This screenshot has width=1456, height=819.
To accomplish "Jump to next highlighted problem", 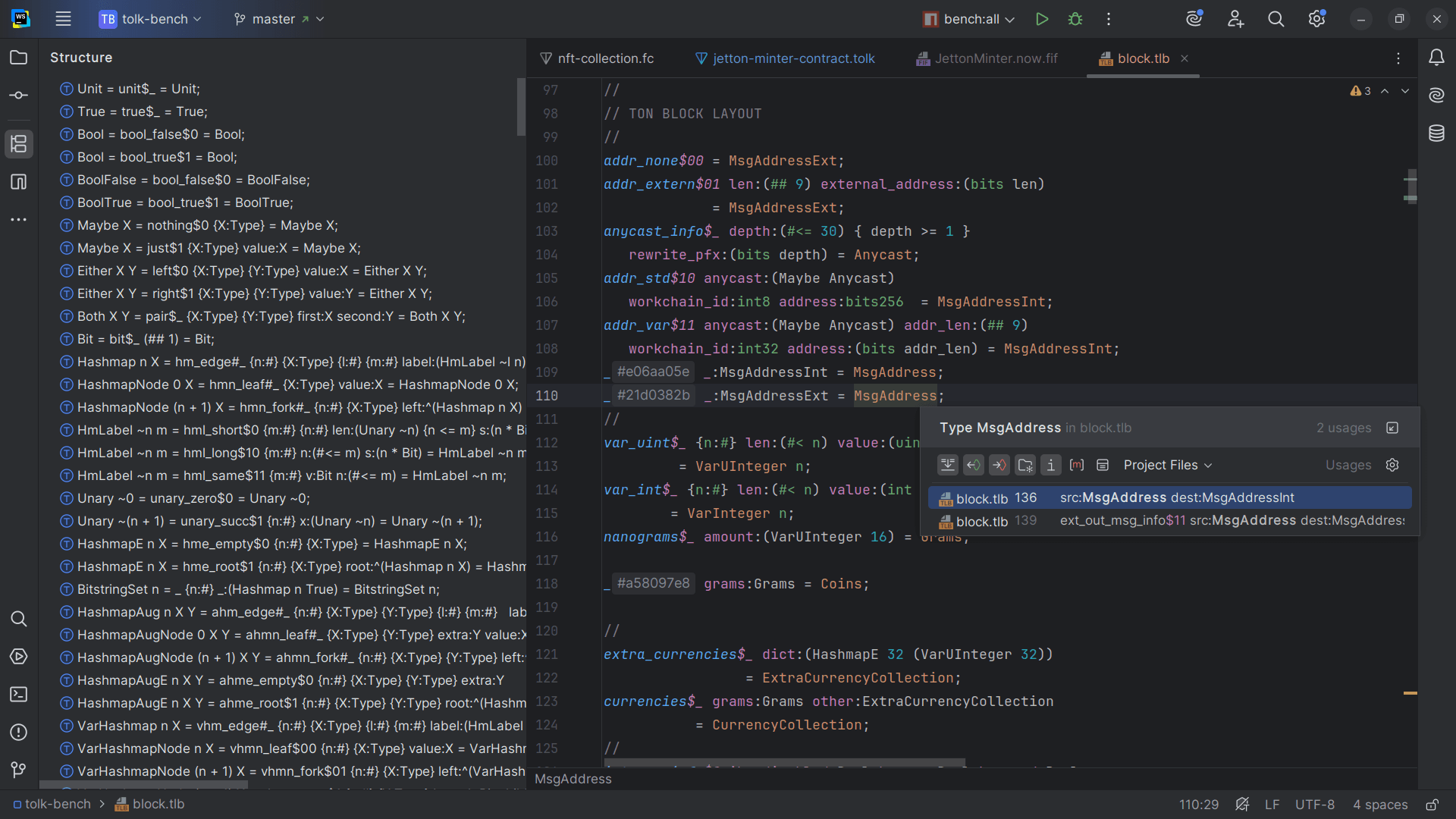I will click(x=1405, y=91).
